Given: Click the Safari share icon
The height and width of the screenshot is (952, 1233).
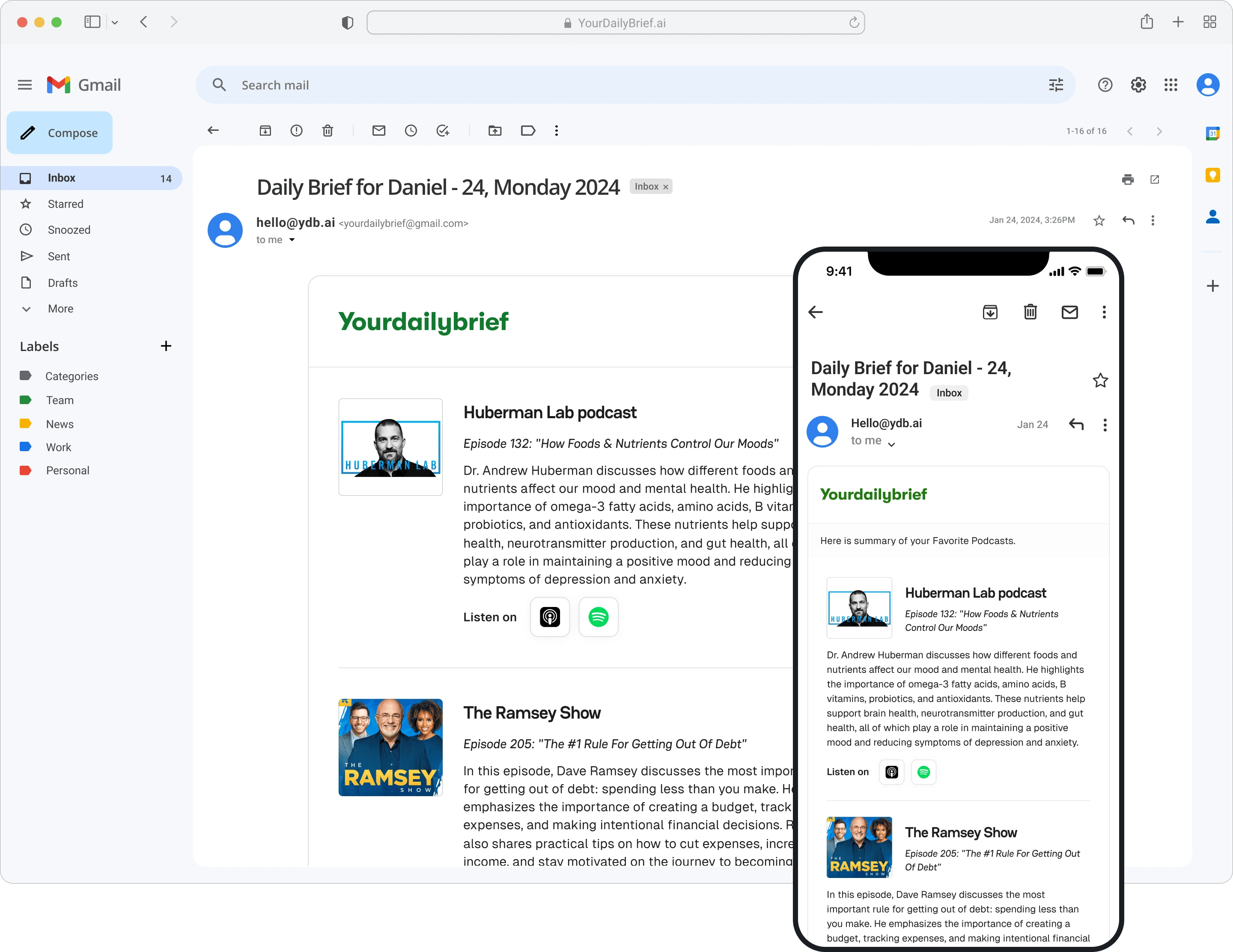Looking at the screenshot, I should pos(1147,21).
